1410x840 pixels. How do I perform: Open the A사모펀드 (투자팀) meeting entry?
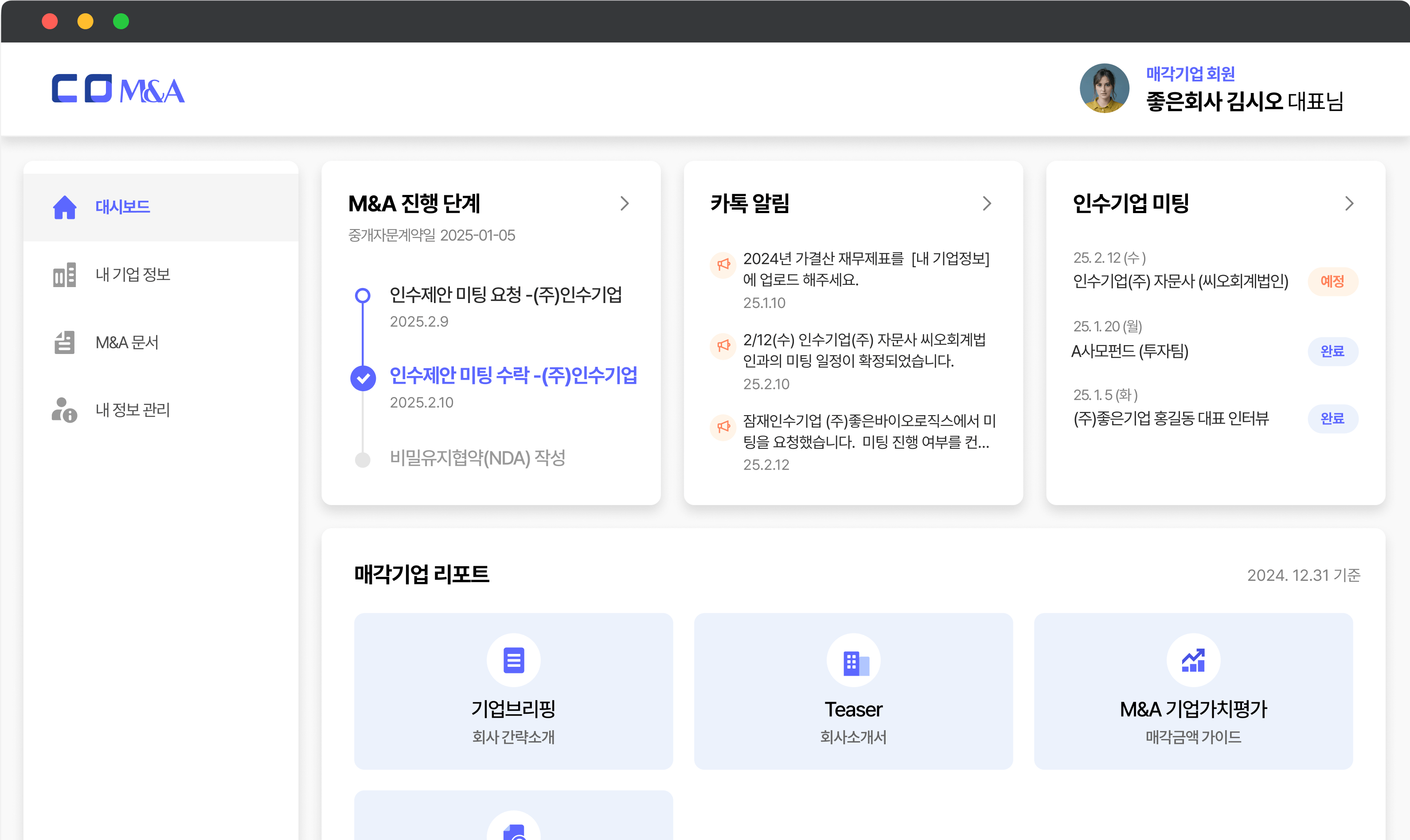[x=1130, y=351]
